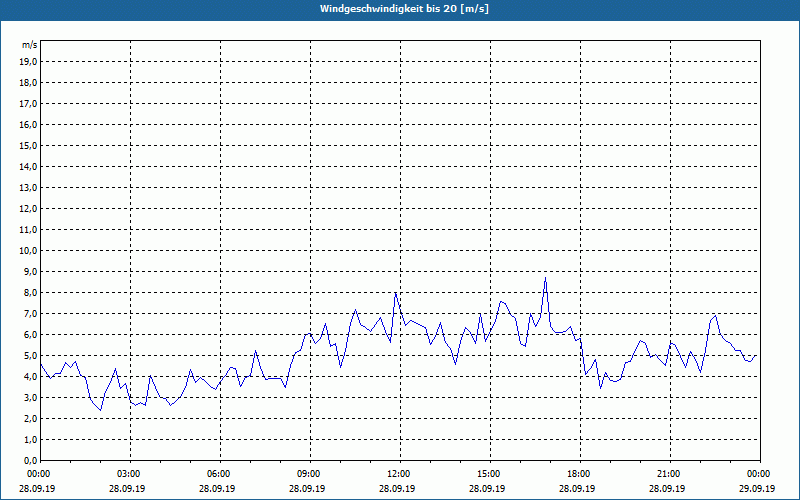Select the '28.09.19' date under 12:00
The height and width of the screenshot is (500, 800).
pos(397,489)
